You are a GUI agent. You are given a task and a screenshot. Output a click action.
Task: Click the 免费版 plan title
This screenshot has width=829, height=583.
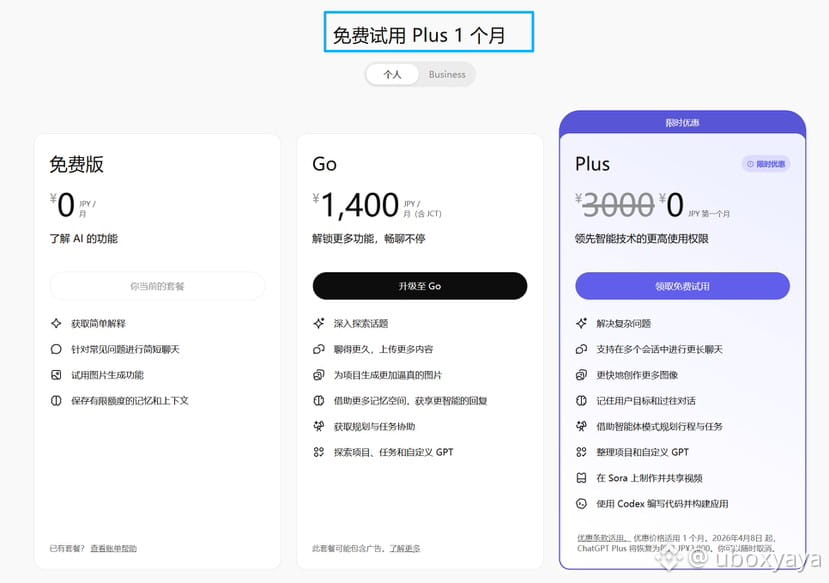click(77, 164)
